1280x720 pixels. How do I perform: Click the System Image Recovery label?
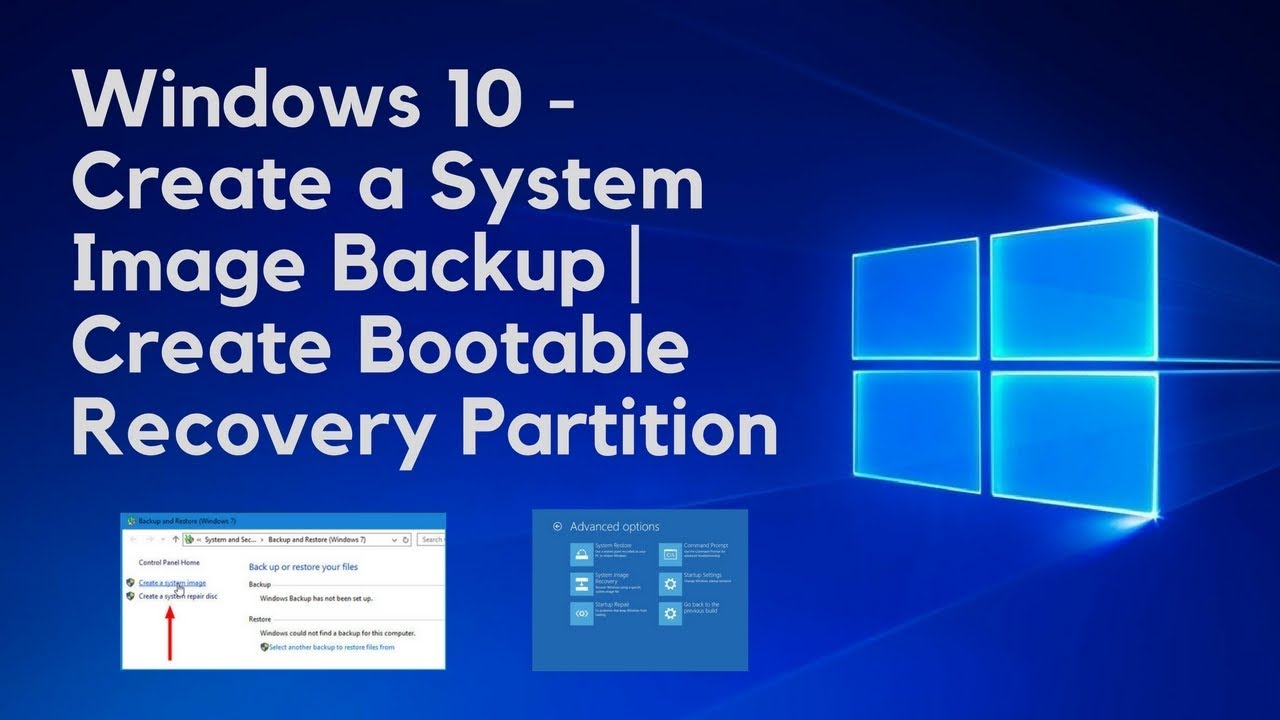612,579
